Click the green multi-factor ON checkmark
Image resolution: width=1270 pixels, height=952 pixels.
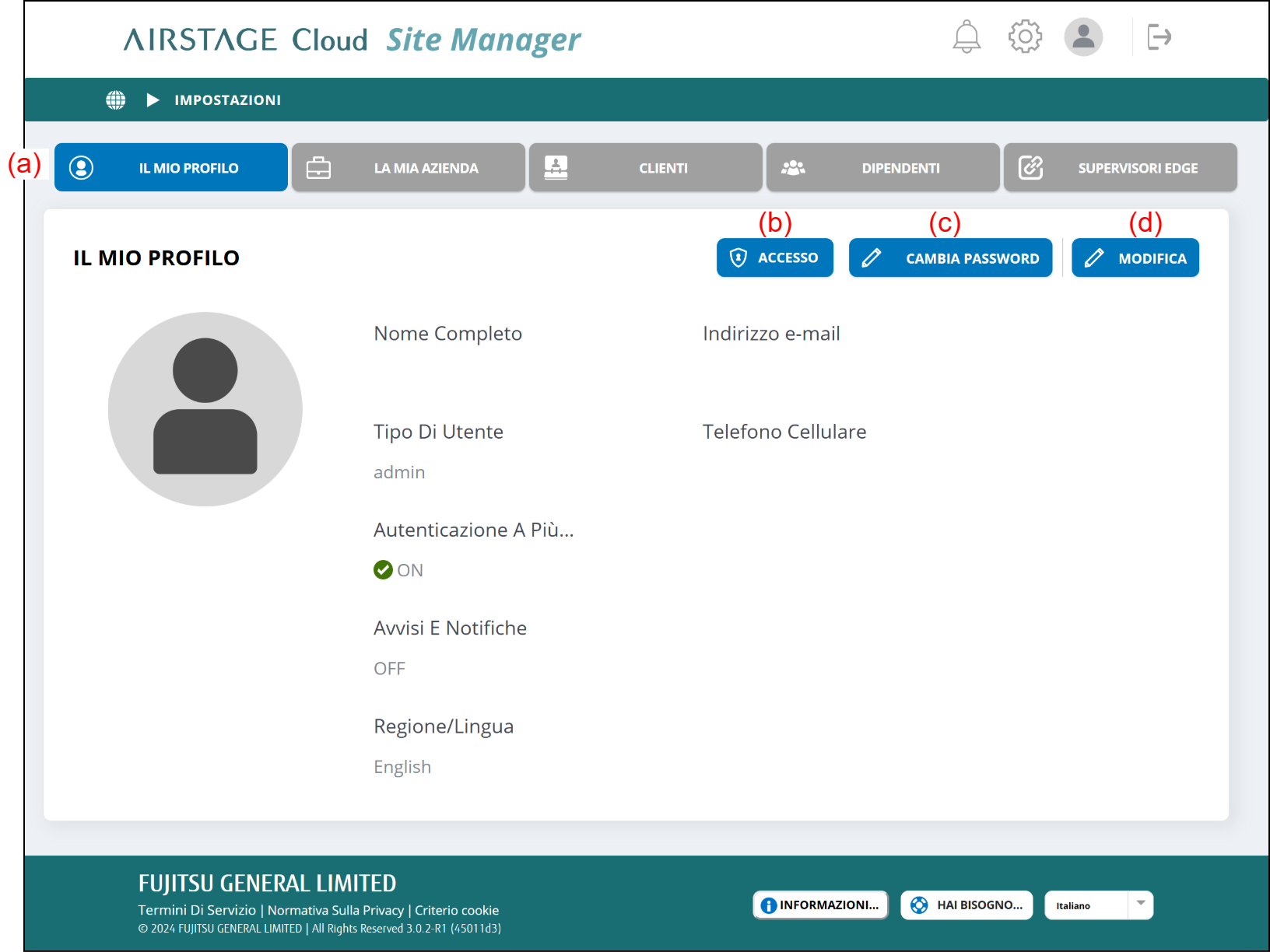(383, 570)
